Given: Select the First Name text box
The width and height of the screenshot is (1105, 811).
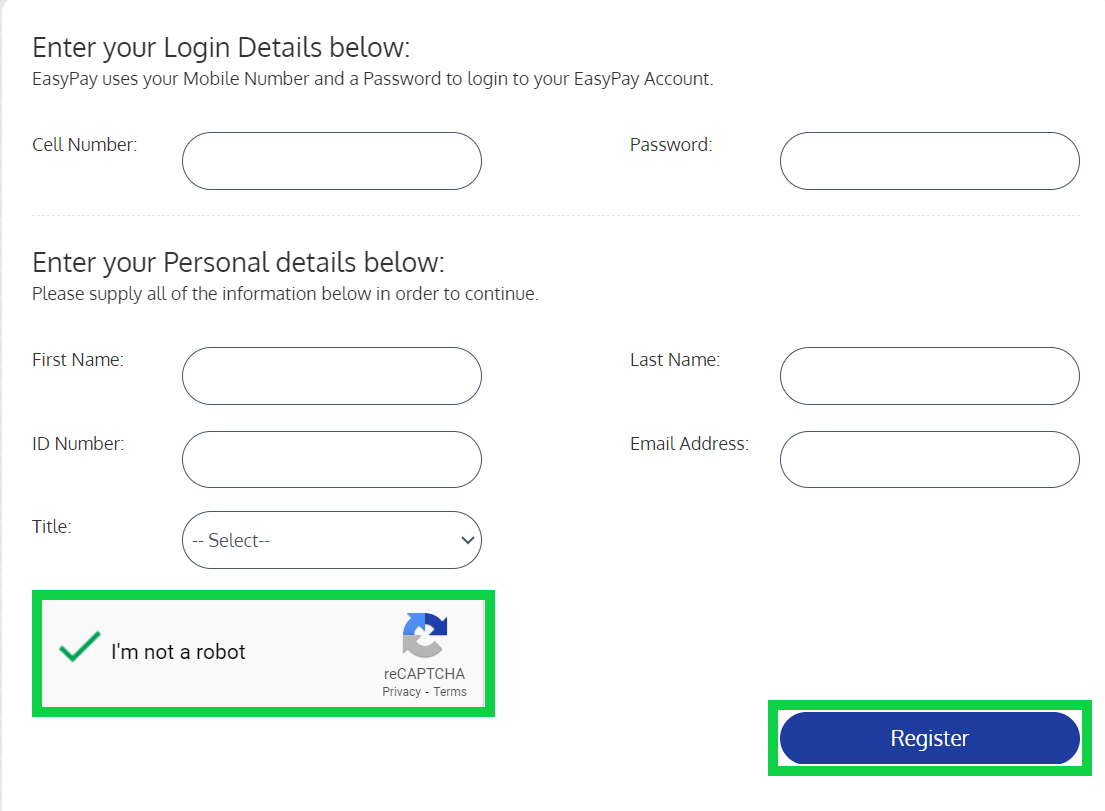Looking at the screenshot, I should point(331,376).
